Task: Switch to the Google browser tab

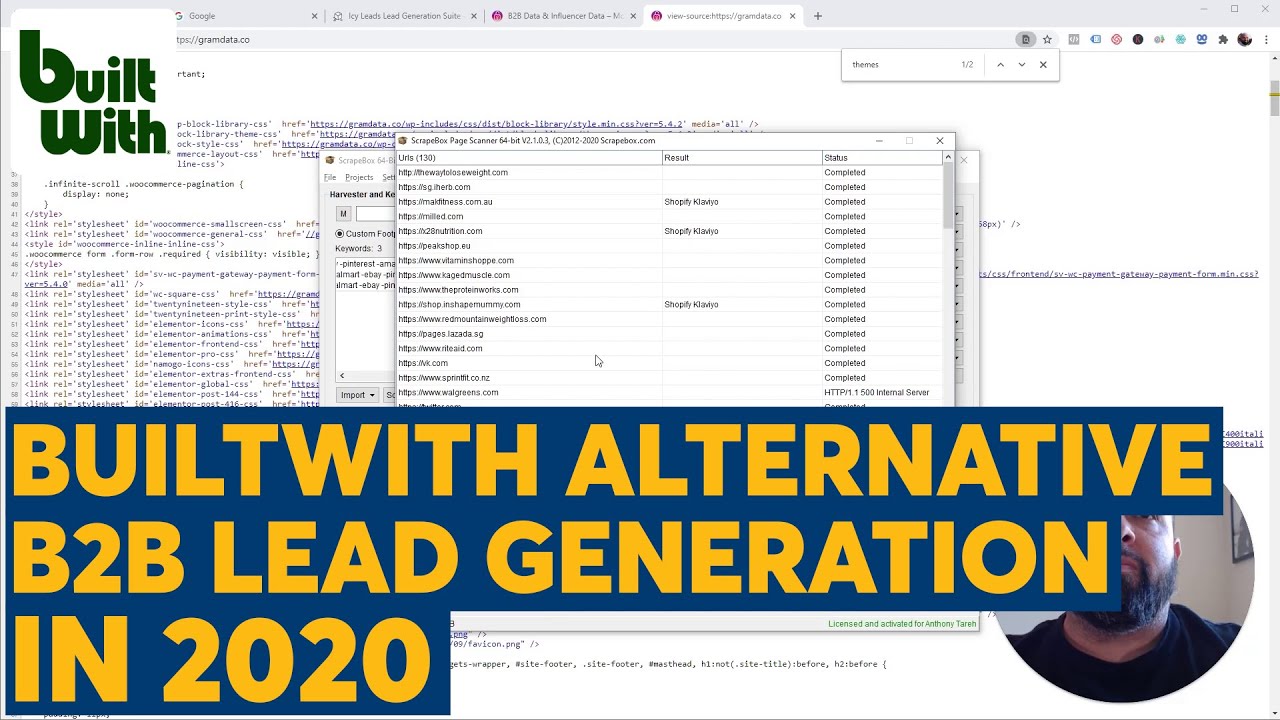Action: coord(245,16)
